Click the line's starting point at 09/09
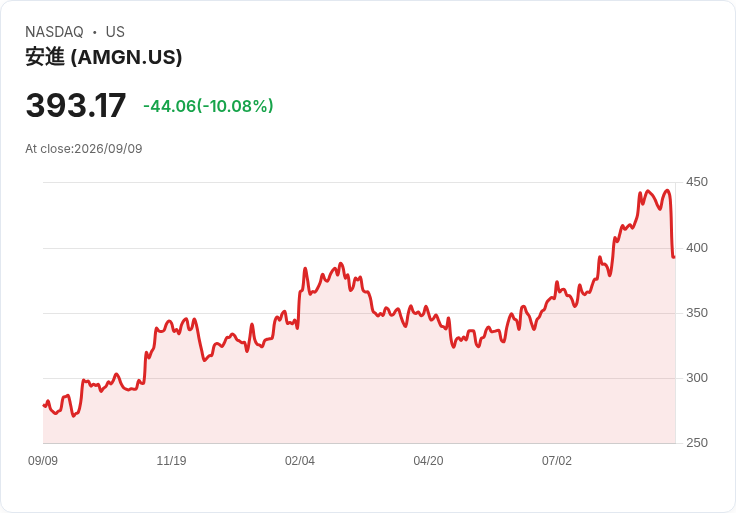Image resolution: width=736 pixels, height=513 pixels. 44,406
